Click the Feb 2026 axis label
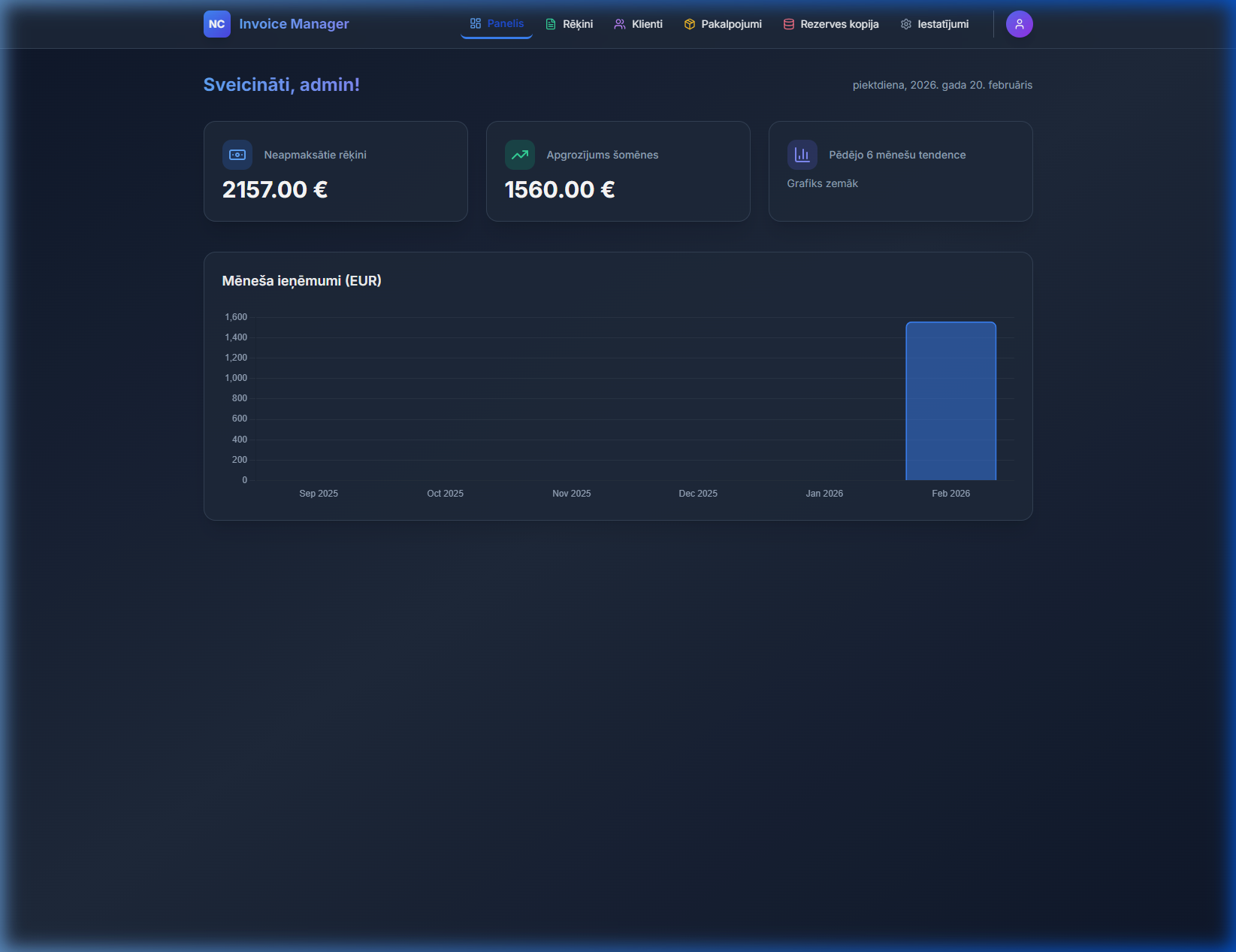This screenshot has height=952, width=1236. pos(950,493)
